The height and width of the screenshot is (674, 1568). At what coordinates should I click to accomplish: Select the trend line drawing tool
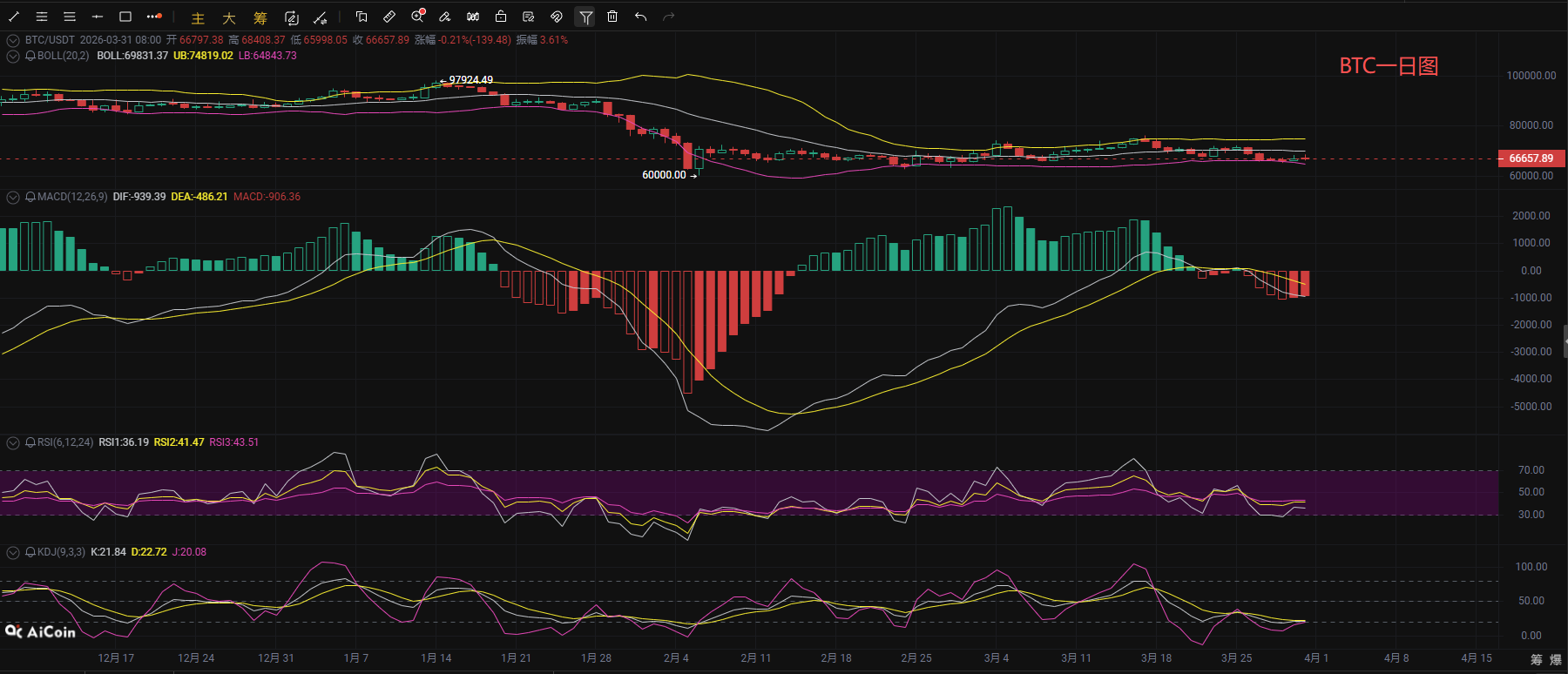[14, 17]
